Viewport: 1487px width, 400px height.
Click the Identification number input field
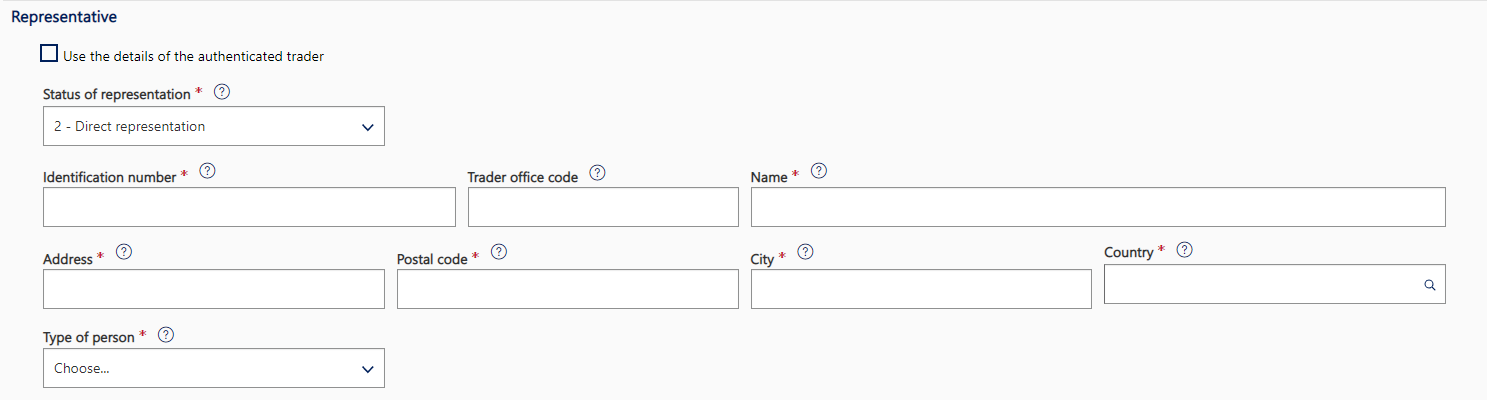249,207
